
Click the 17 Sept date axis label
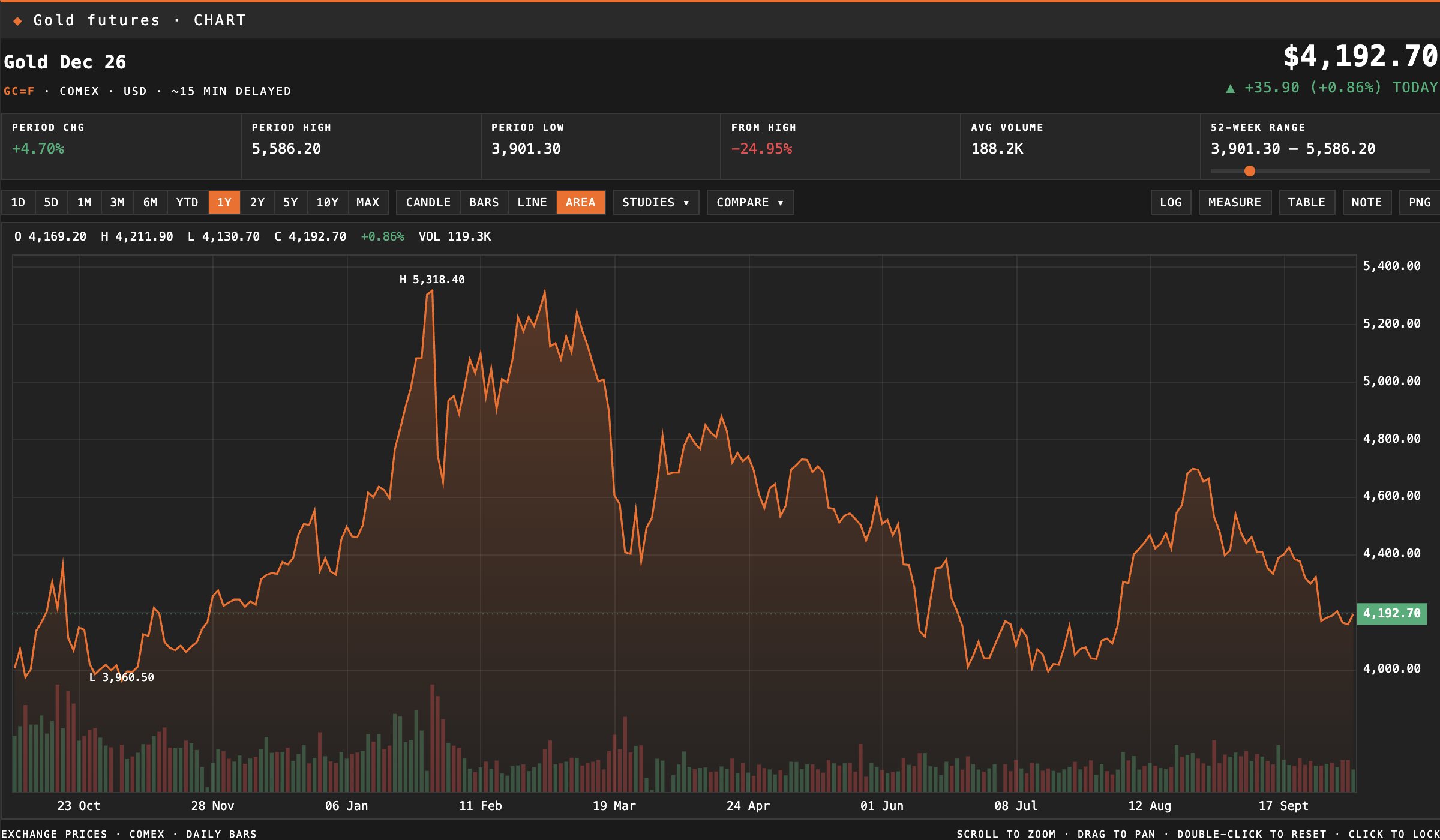(x=1283, y=806)
